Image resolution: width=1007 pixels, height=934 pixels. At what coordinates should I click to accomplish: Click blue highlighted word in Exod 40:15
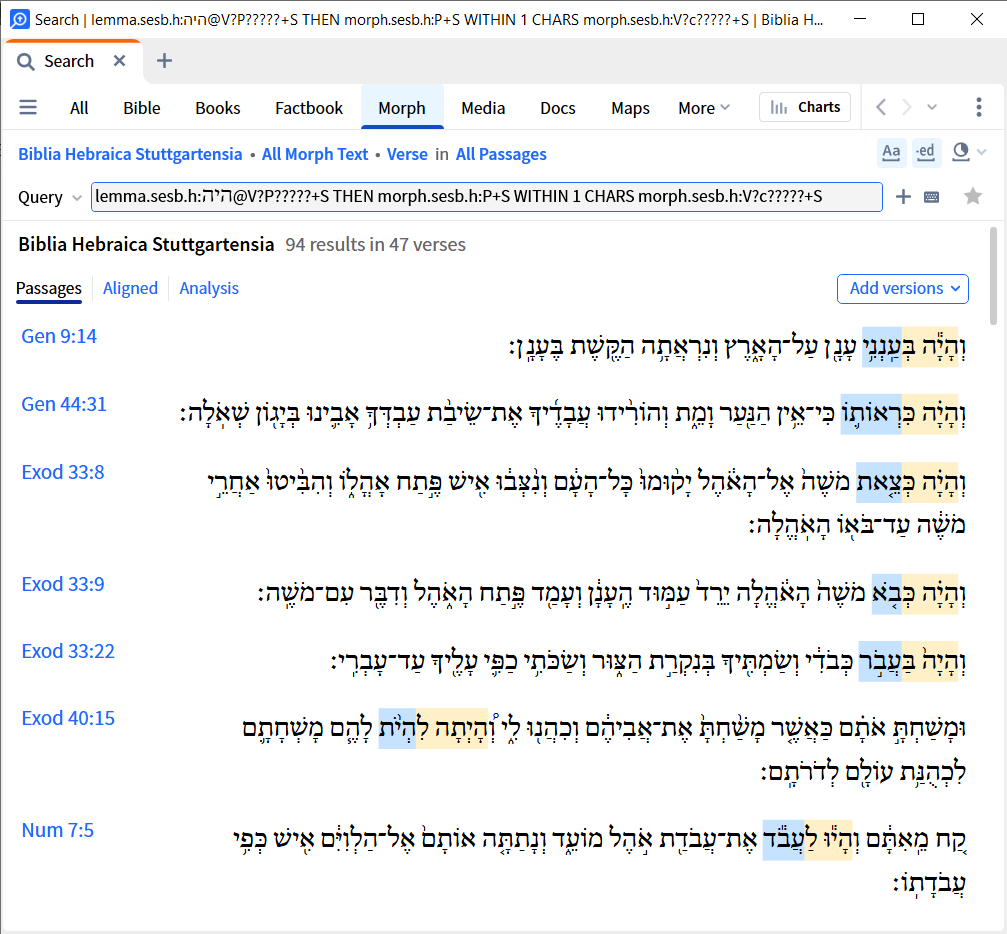[397, 728]
